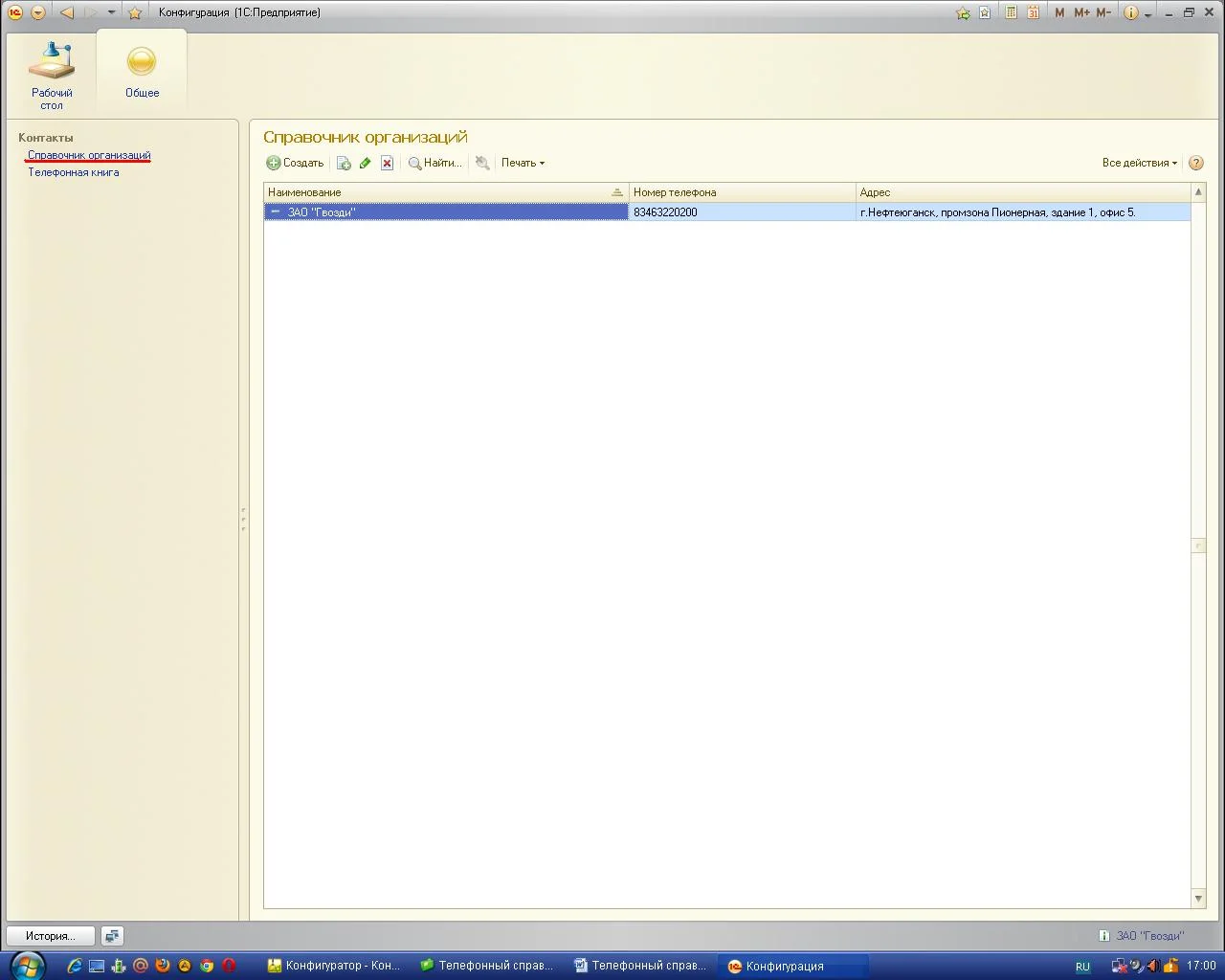Click the RU language indicator
Viewport: 1225px width, 980px height.
coord(1082,967)
